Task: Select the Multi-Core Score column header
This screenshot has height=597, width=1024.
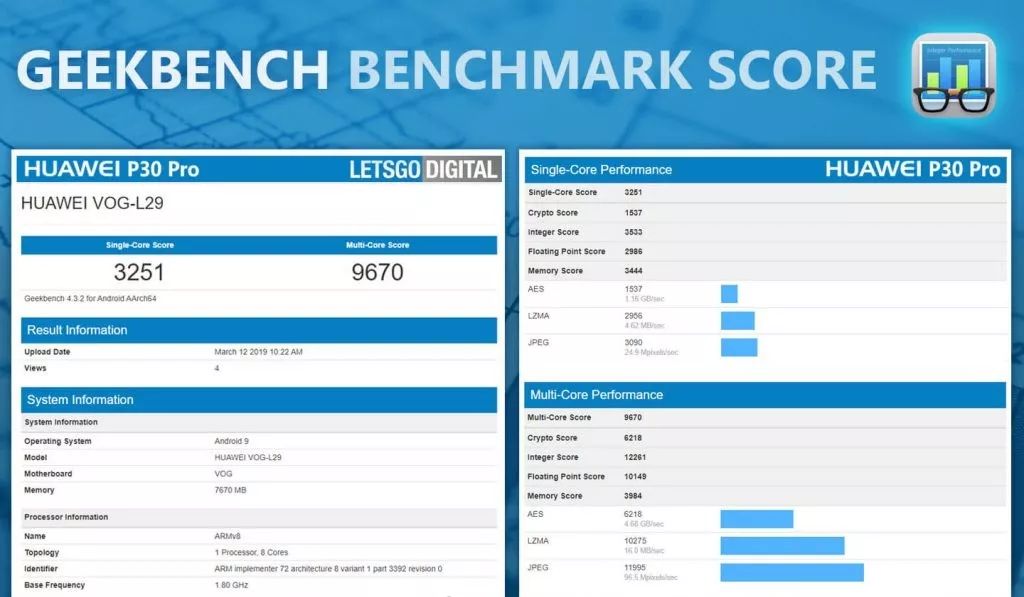Action: pyautogui.click(x=377, y=245)
